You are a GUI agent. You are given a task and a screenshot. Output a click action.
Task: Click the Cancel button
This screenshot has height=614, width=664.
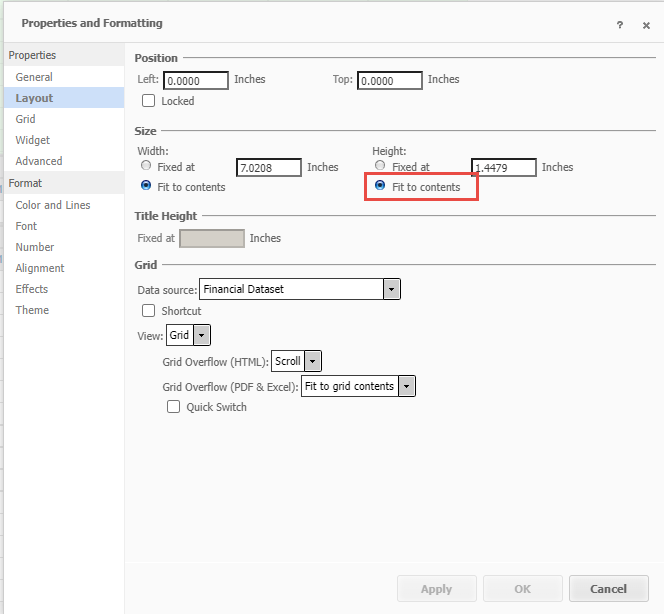(x=609, y=589)
